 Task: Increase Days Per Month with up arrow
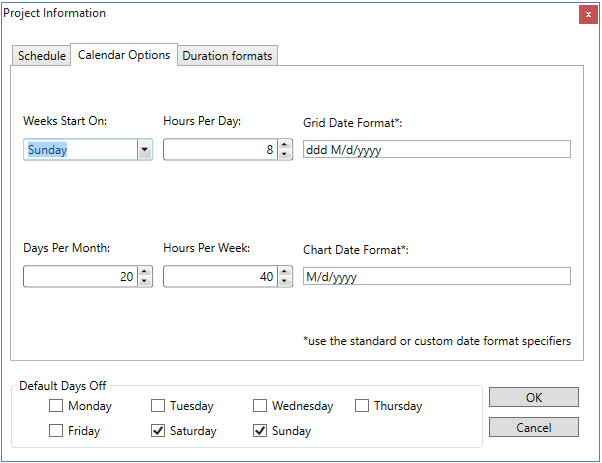pyautogui.click(x=145, y=272)
